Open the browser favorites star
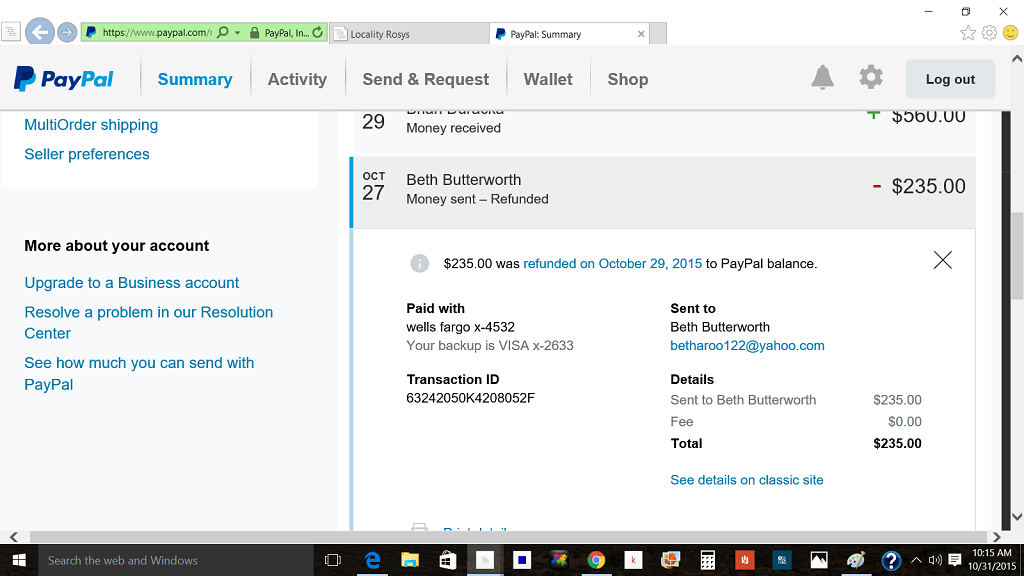This screenshot has height=576, width=1024. 968,33
